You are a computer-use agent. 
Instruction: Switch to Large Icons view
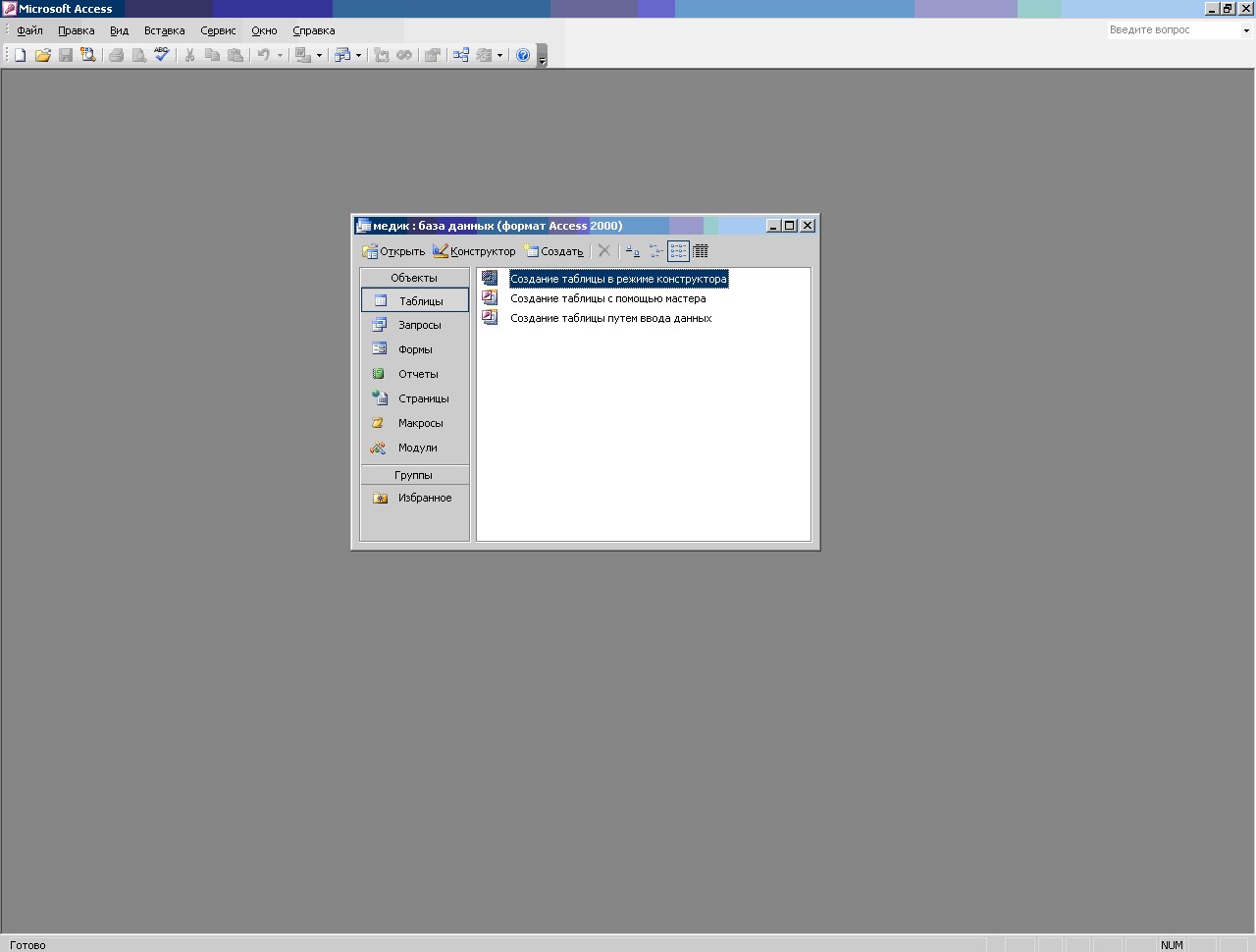(633, 251)
